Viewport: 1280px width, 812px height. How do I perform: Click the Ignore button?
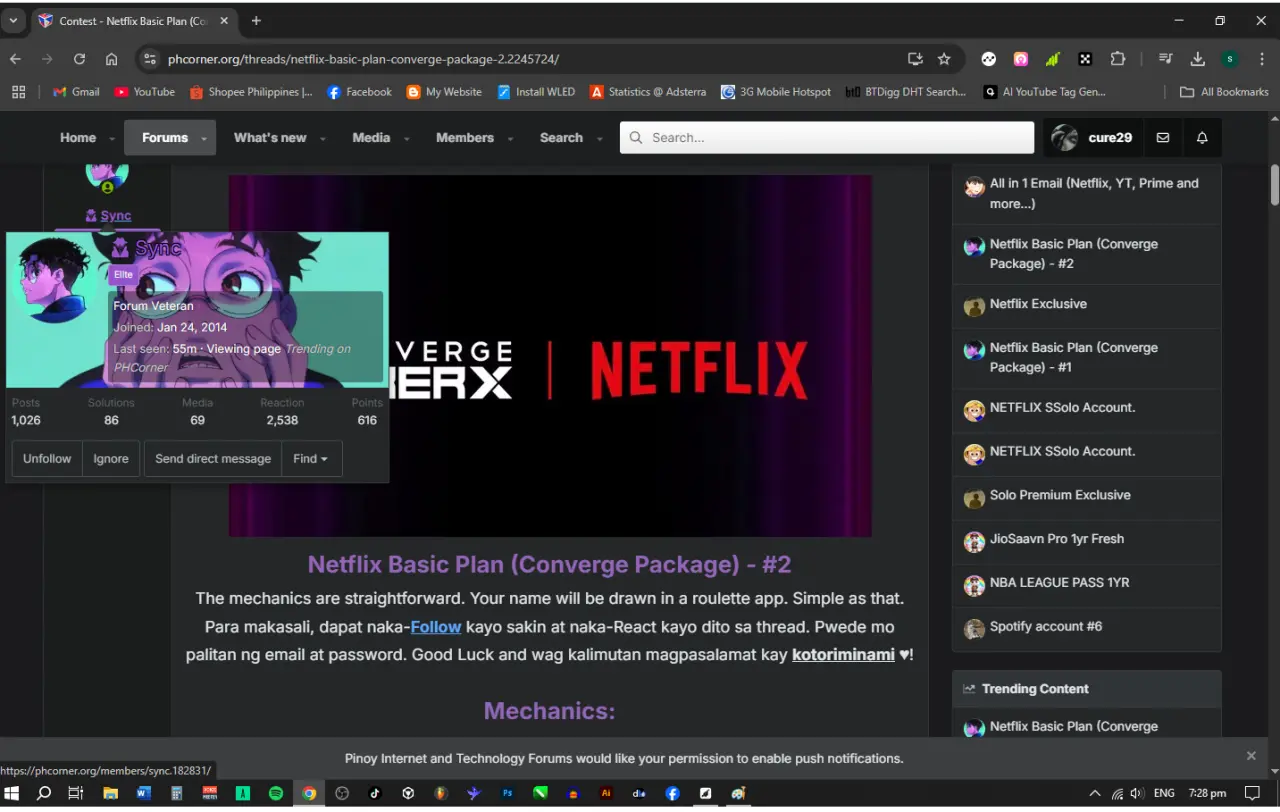[x=111, y=459]
